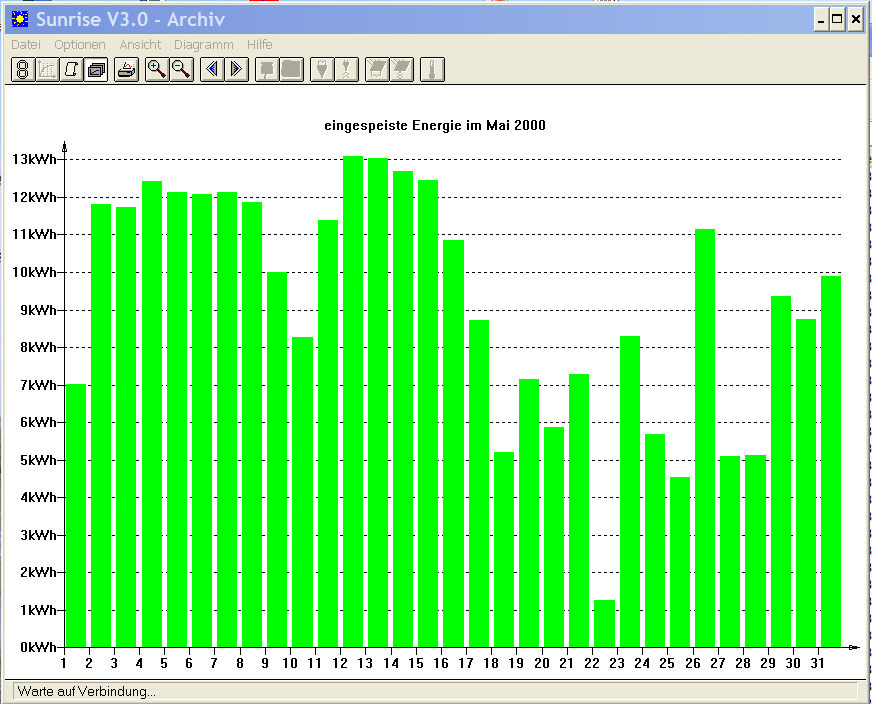Select the curve chart toolbar icon
872x704 pixels.
47,70
